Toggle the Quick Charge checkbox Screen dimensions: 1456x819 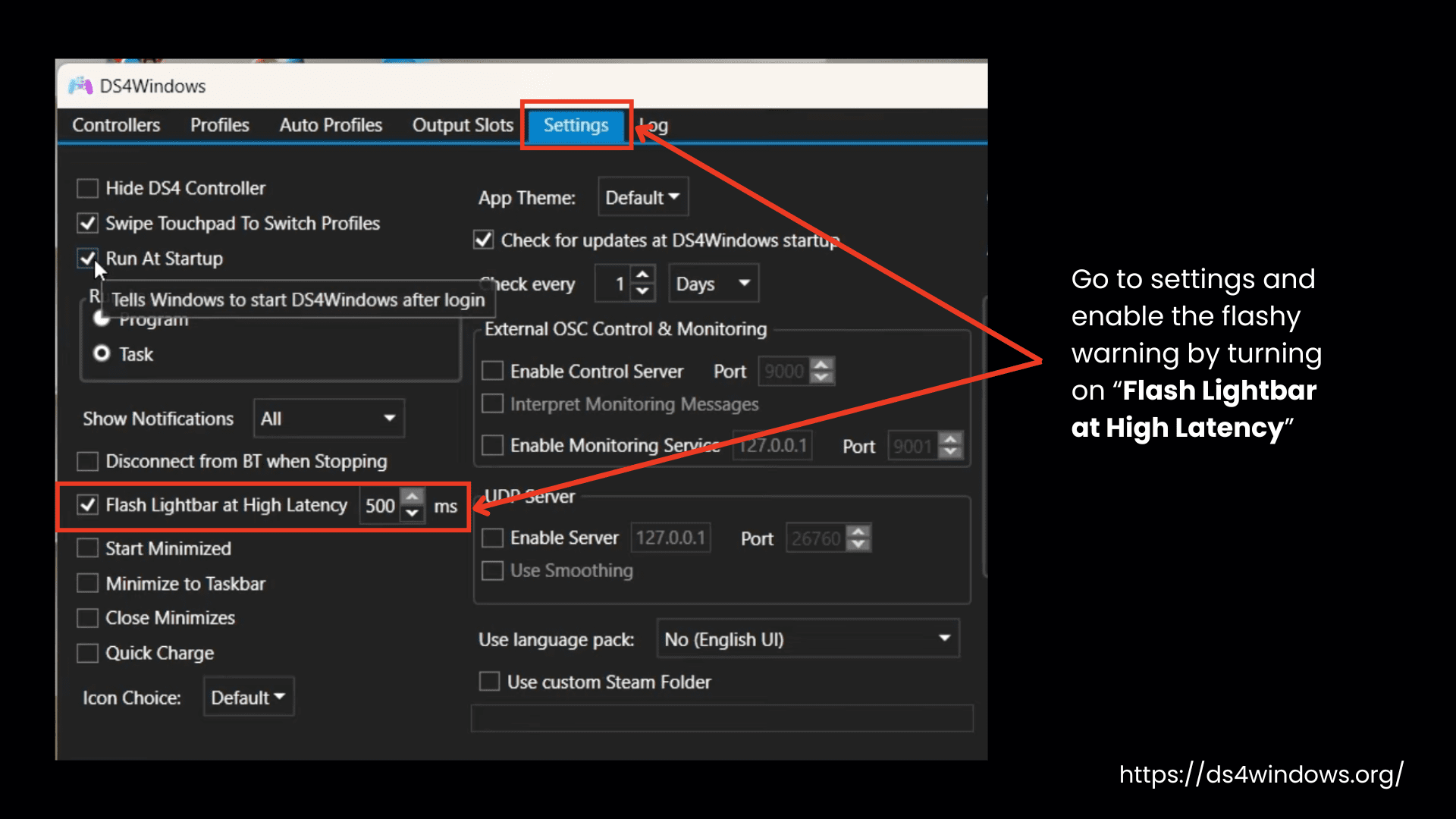pos(88,653)
